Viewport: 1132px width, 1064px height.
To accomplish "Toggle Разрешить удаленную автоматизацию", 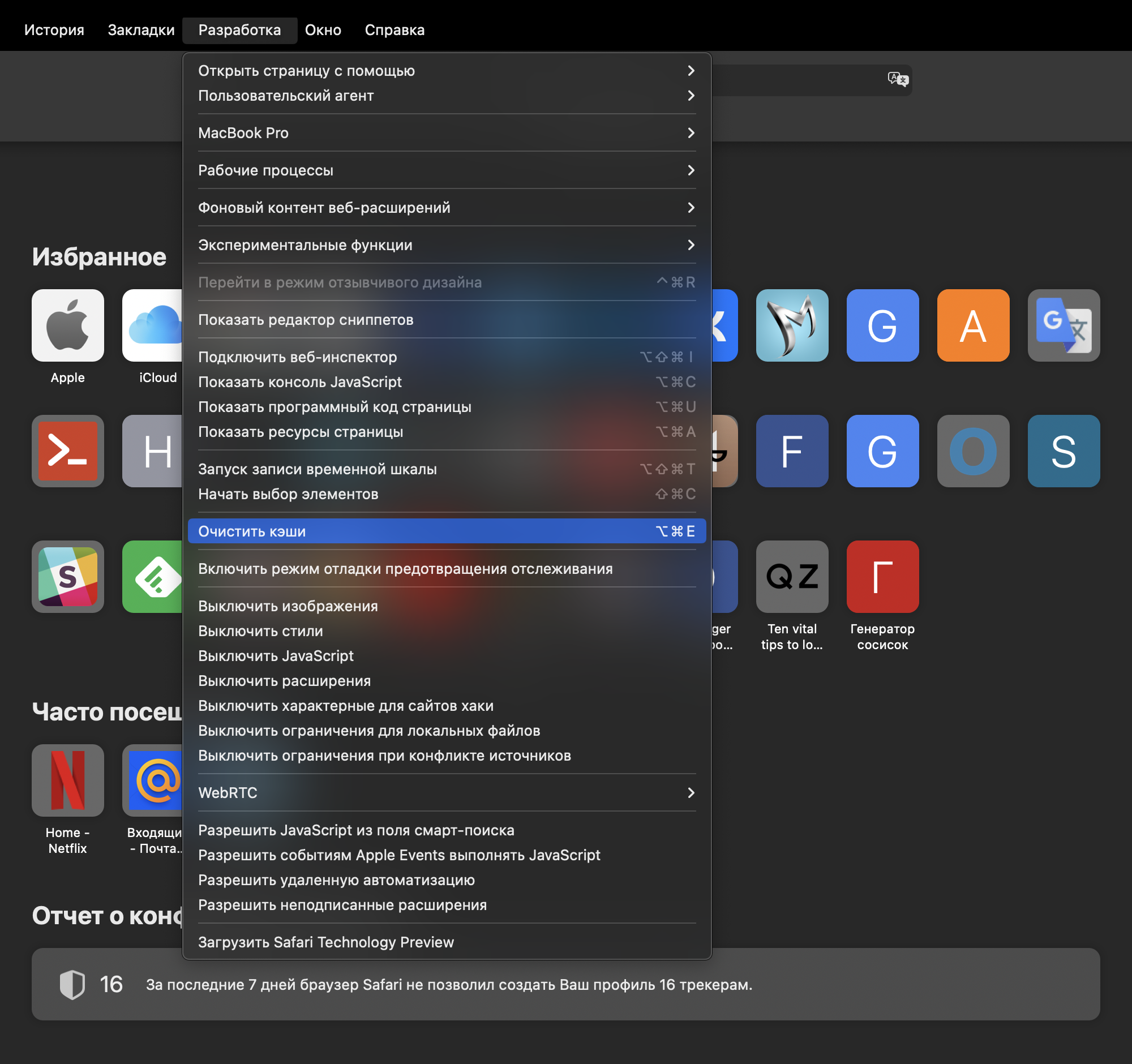I will 447,881.
